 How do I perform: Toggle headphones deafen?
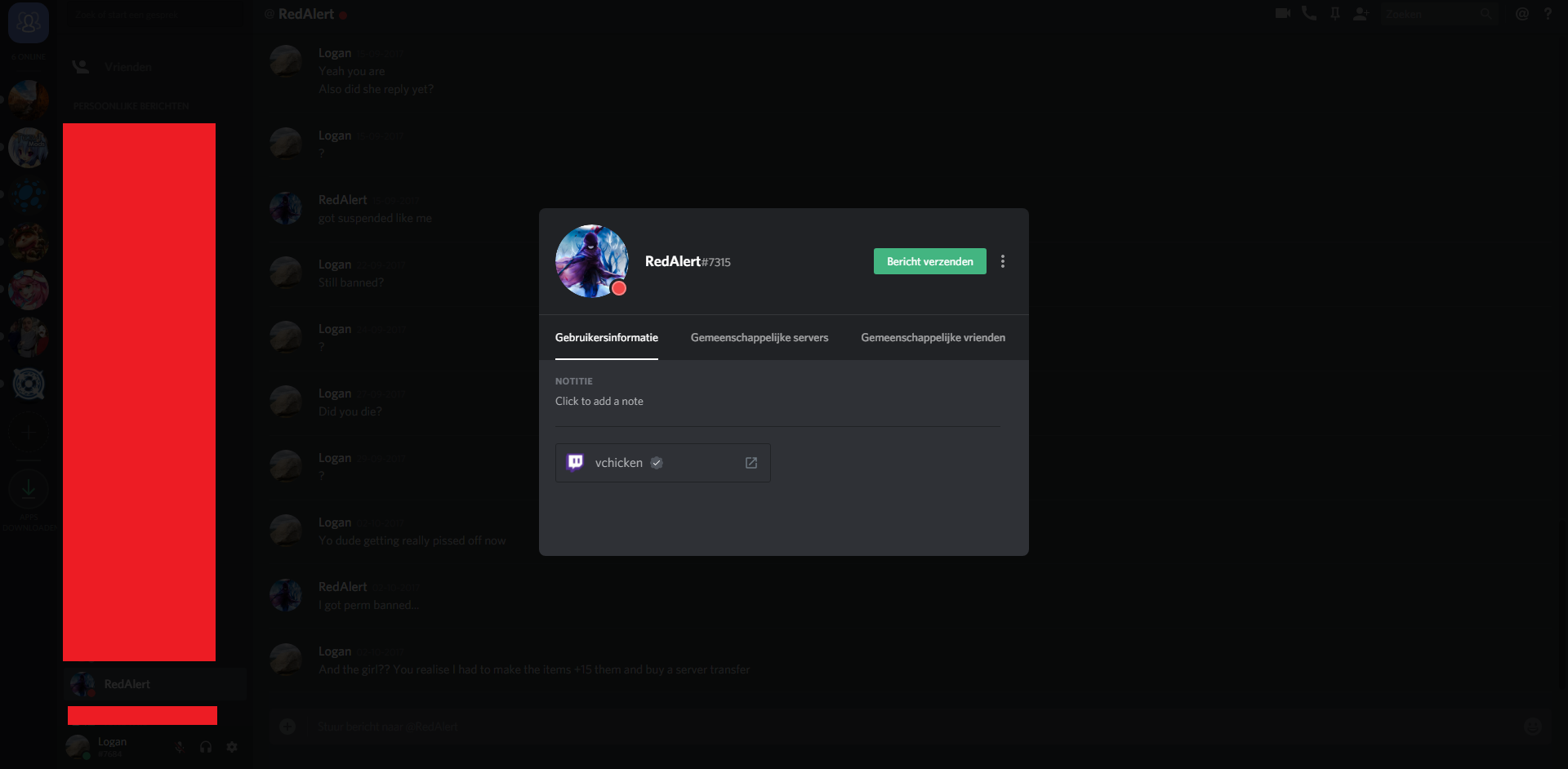[x=206, y=747]
